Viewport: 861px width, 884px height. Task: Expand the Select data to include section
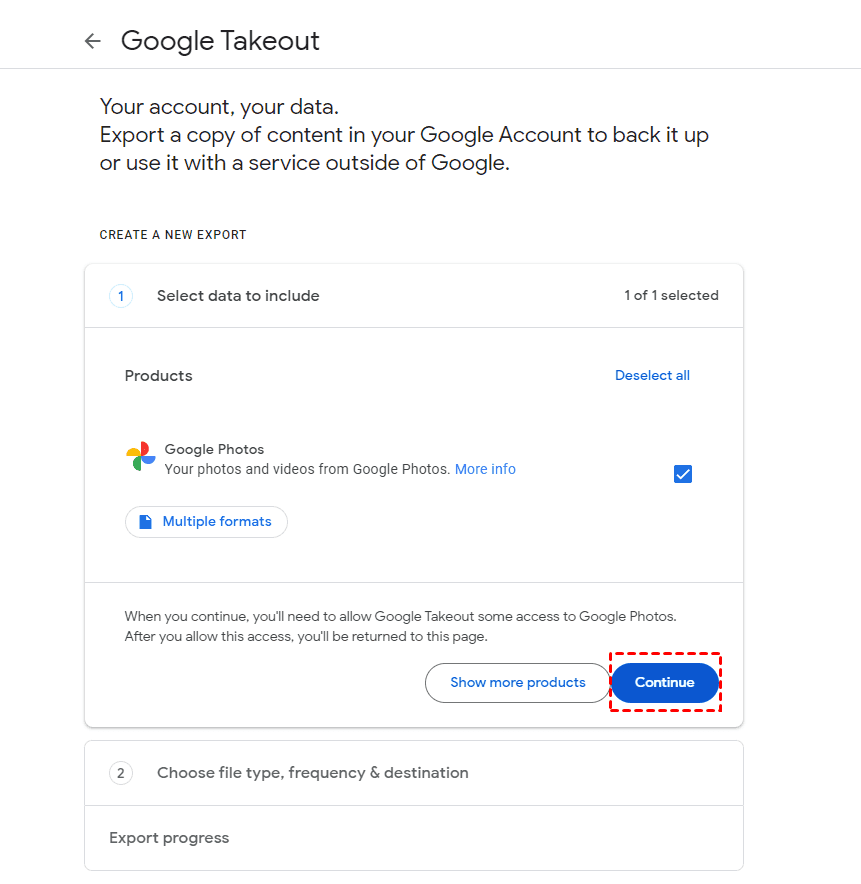(x=238, y=296)
